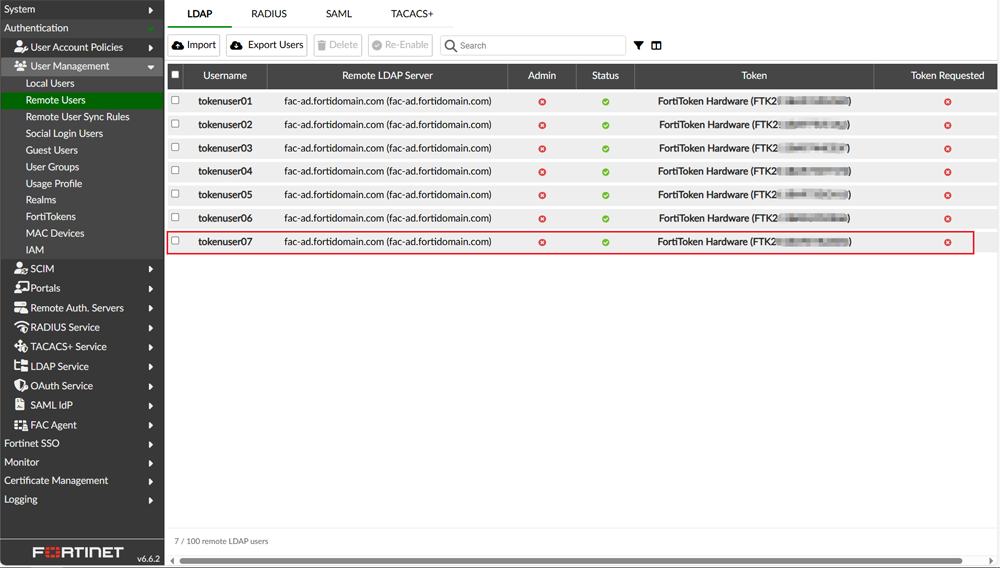Click the RADIUS Service icon

[x=21, y=327]
